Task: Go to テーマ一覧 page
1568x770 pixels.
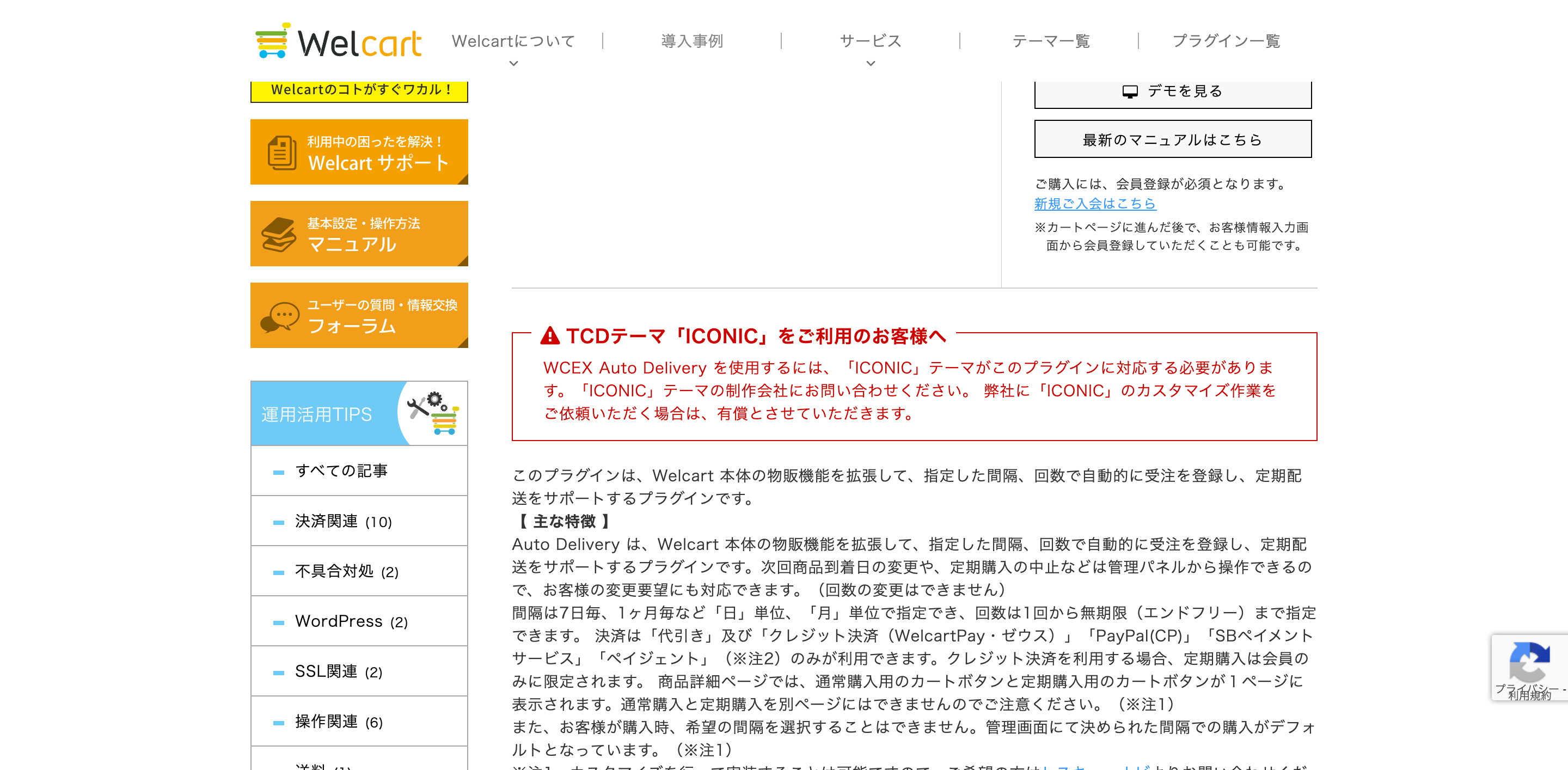Action: pyautogui.click(x=1051, y=41)
